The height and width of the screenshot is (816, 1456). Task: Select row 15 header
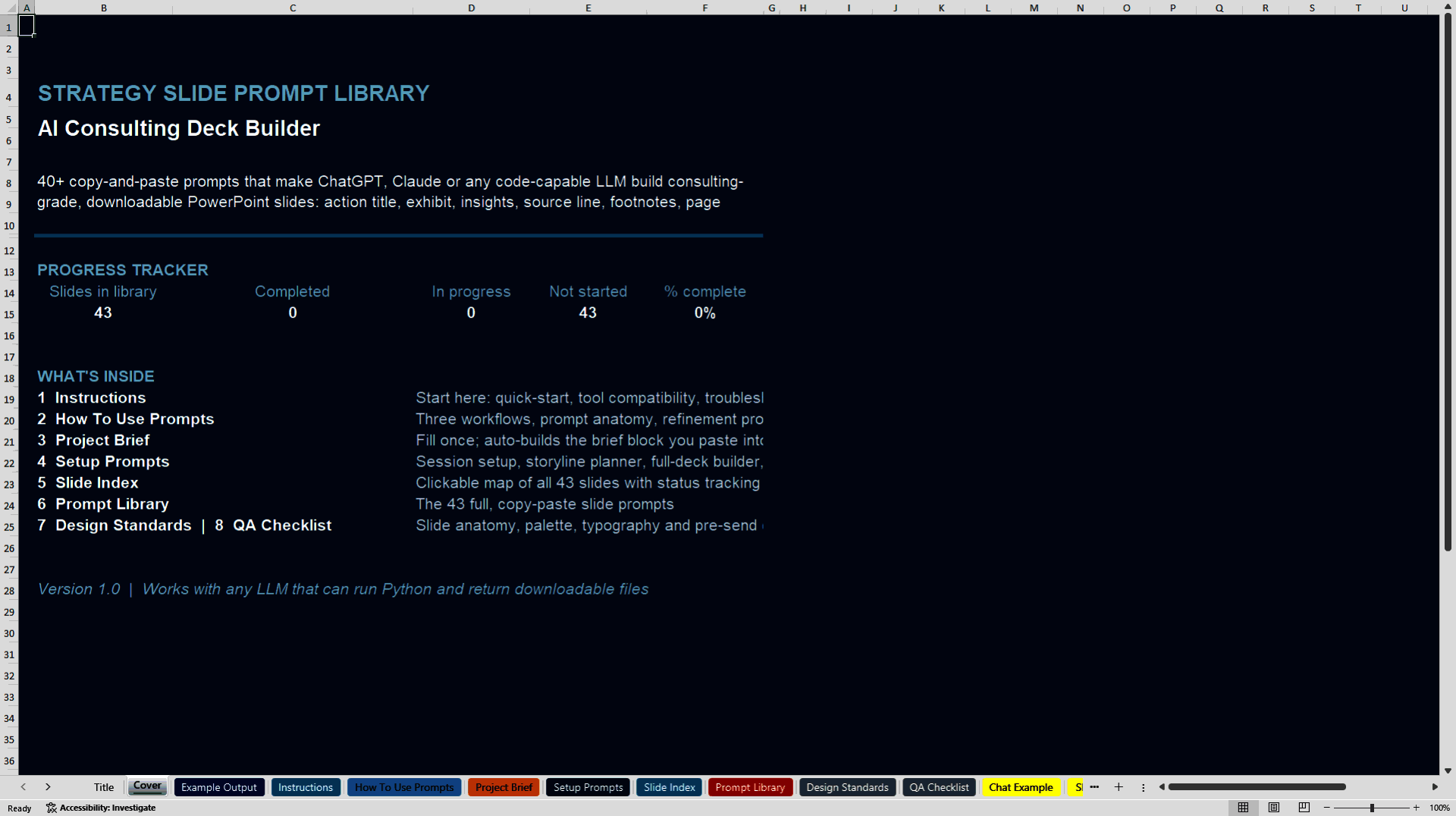tap(9, 314)
